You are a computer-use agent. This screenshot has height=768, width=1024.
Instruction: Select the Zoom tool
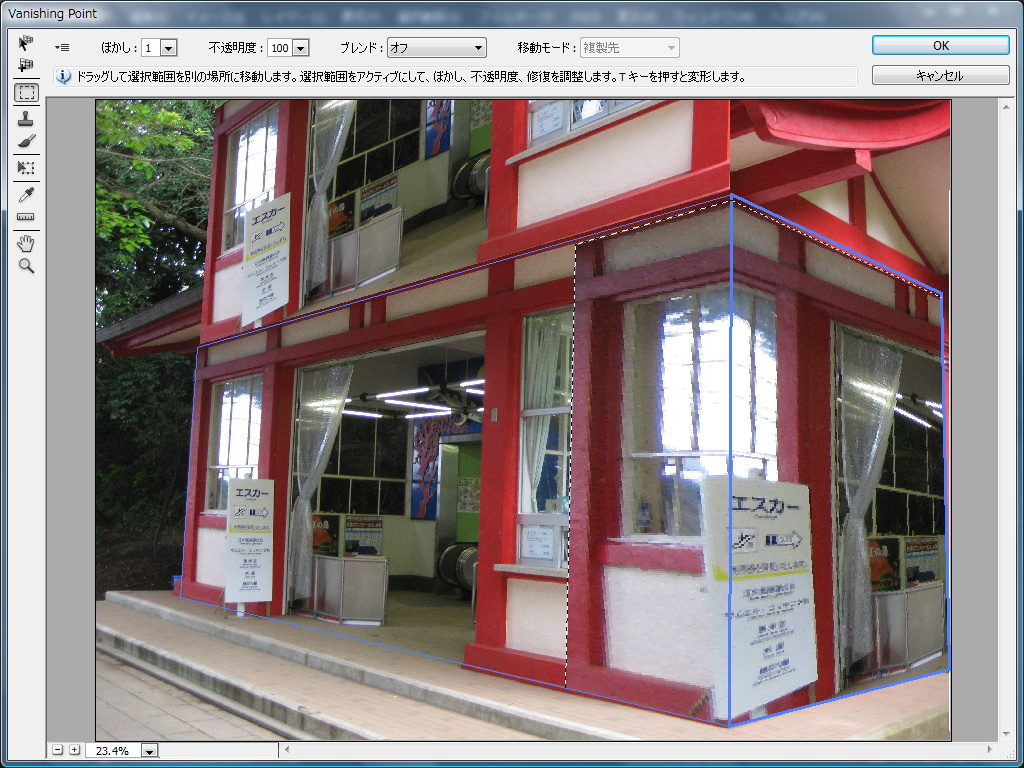point(25,266)
